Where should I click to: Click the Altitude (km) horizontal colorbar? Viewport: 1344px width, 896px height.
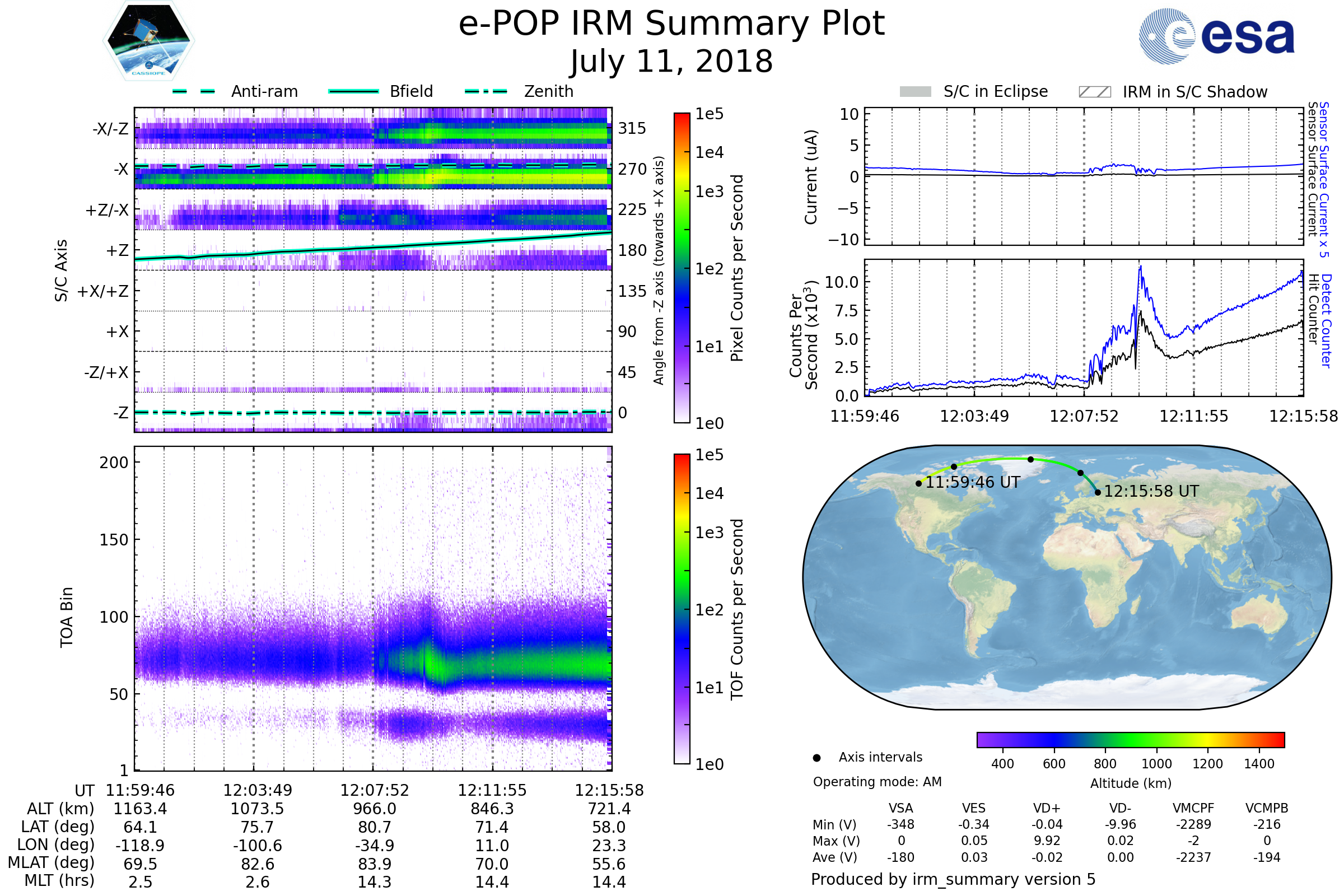[x=1130, y=739]
